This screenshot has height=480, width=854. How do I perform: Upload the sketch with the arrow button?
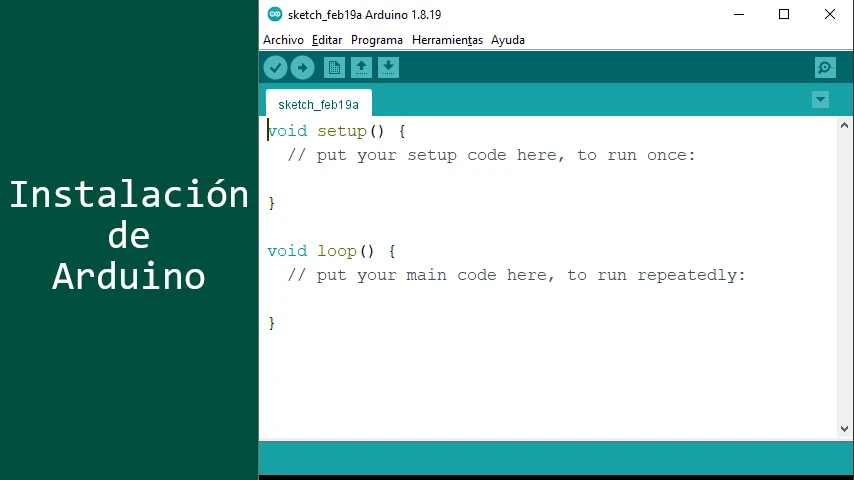pyautogui.click(x=302, y=68)
